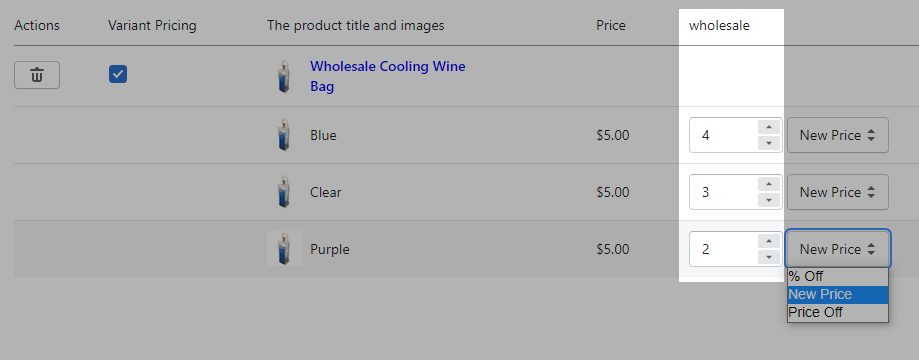Screen dimensions: 919x360
Task: Open the New Price dropdown for Blue
Action: click(838, 135)
